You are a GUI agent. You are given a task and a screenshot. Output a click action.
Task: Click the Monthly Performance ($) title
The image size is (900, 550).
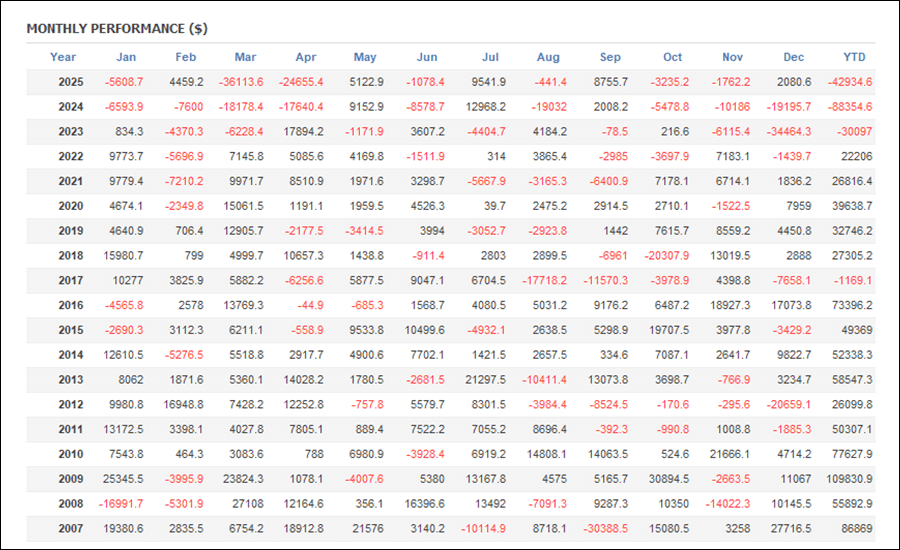coord(117,28)
